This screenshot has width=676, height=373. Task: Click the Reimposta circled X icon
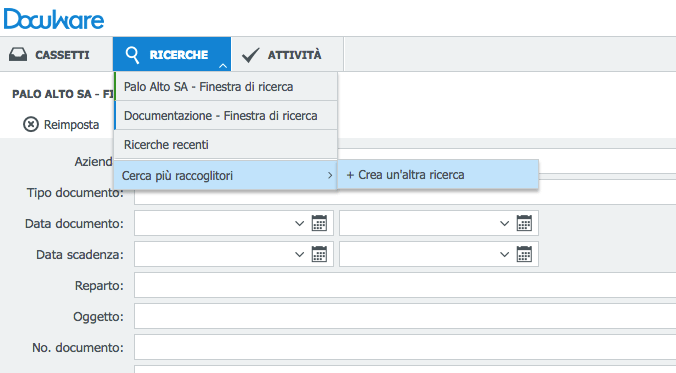(x=31, y=125)
